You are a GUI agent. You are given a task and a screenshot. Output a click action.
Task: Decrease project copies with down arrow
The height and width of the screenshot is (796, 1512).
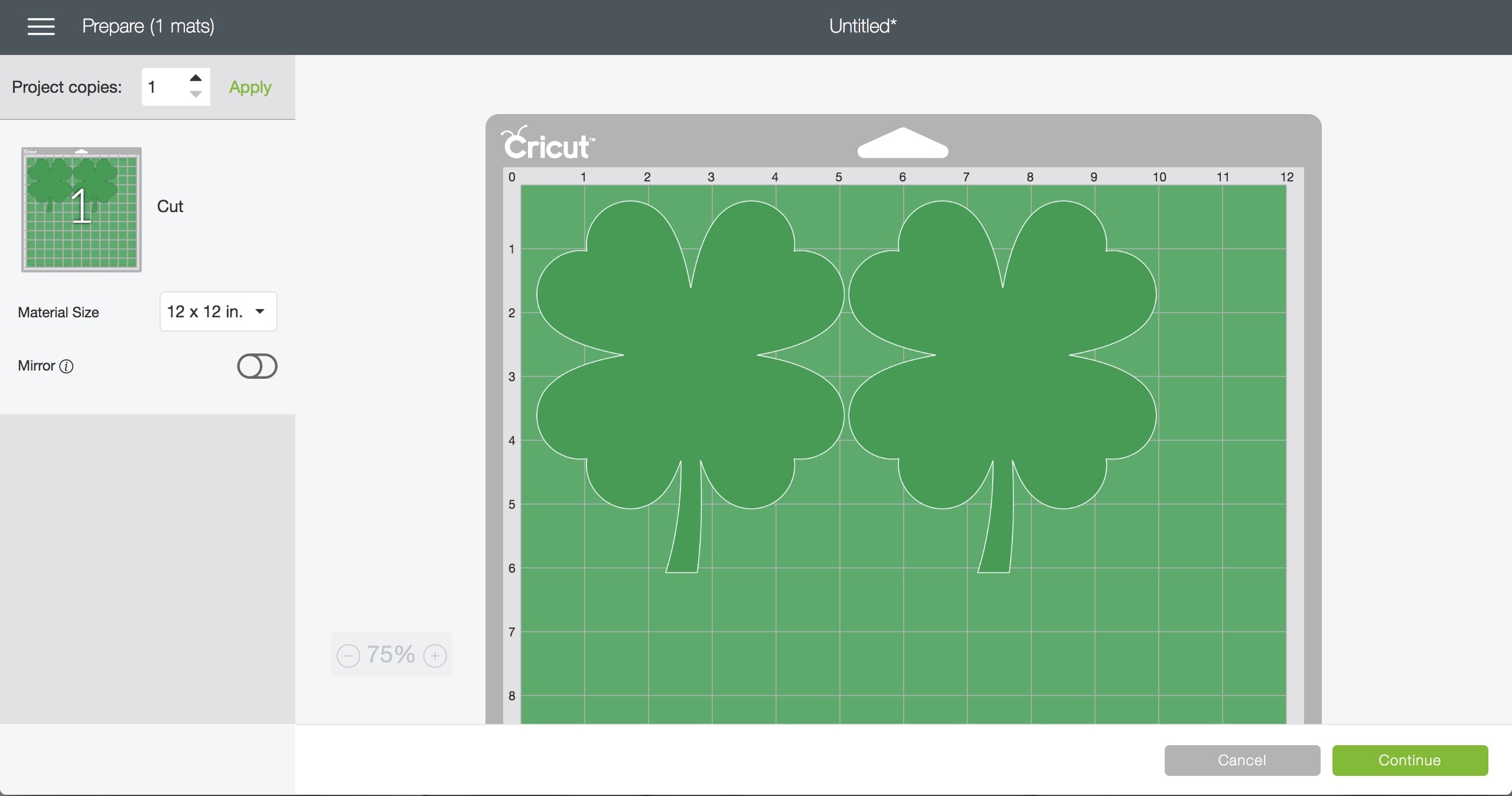(196, 95)
